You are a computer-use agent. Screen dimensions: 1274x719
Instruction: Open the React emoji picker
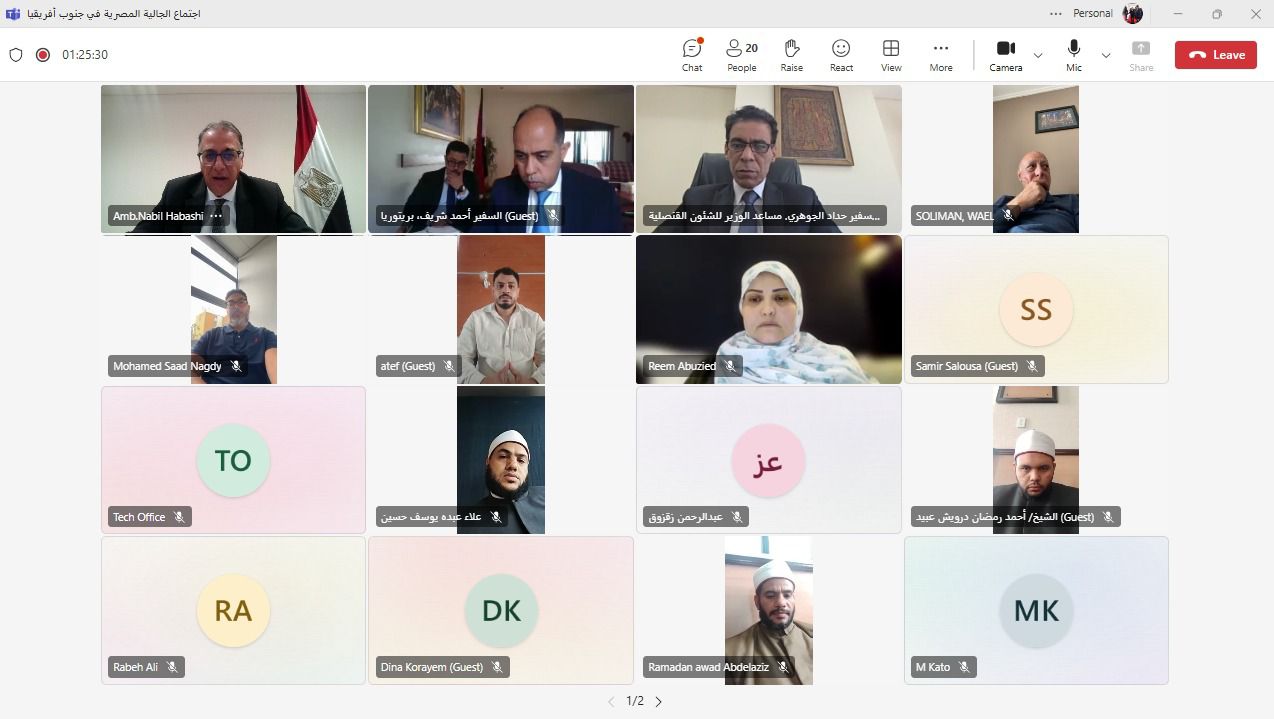coord(841,55)
